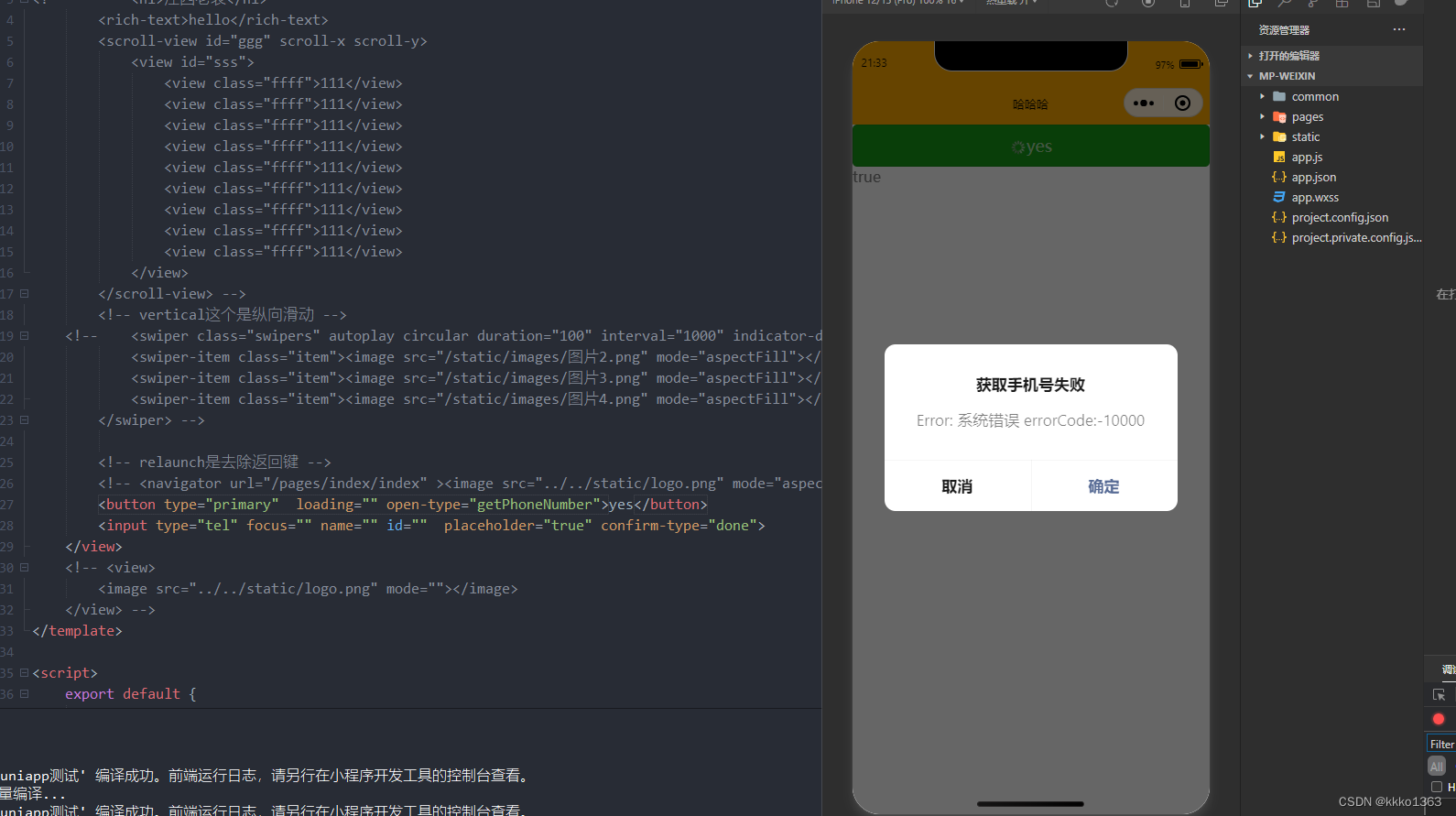Click the 哈哈哈 navigation title in simulator
The height and width of the screenshot is (816, 1456).
pyautogui.click(x=1030, y=104)
